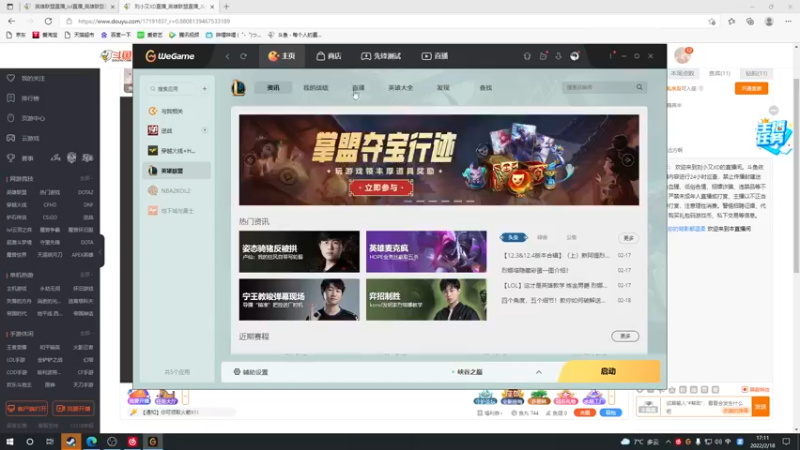Viewport: 800px width, 450px height.
Task: Click the browser reload button
Action: pos(48,21)
